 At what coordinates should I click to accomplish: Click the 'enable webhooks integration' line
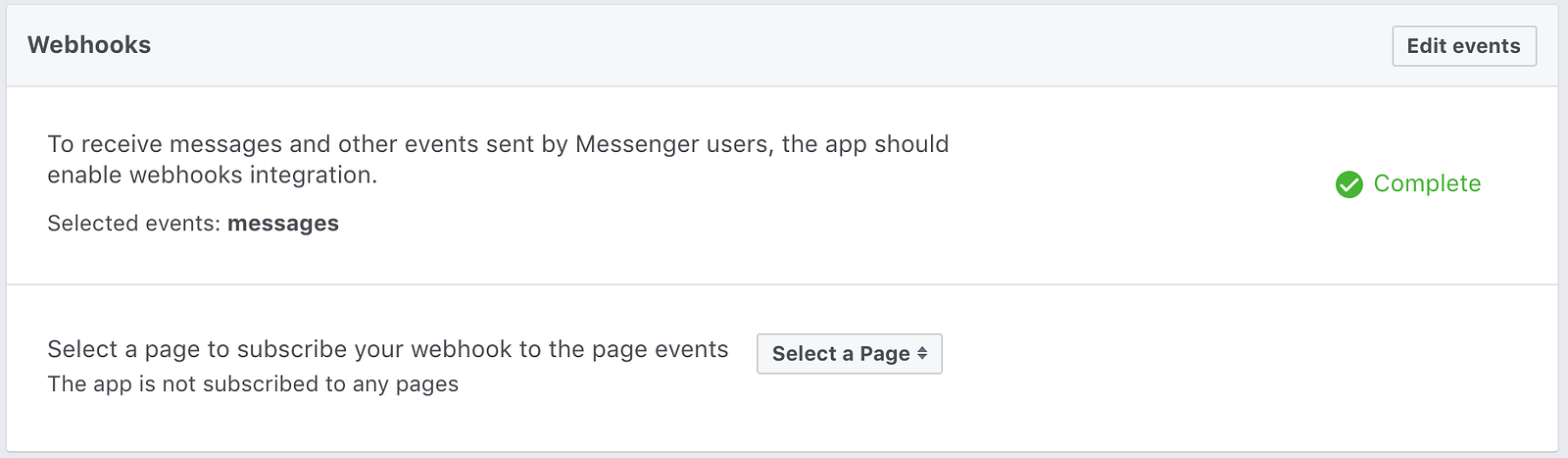212,176
